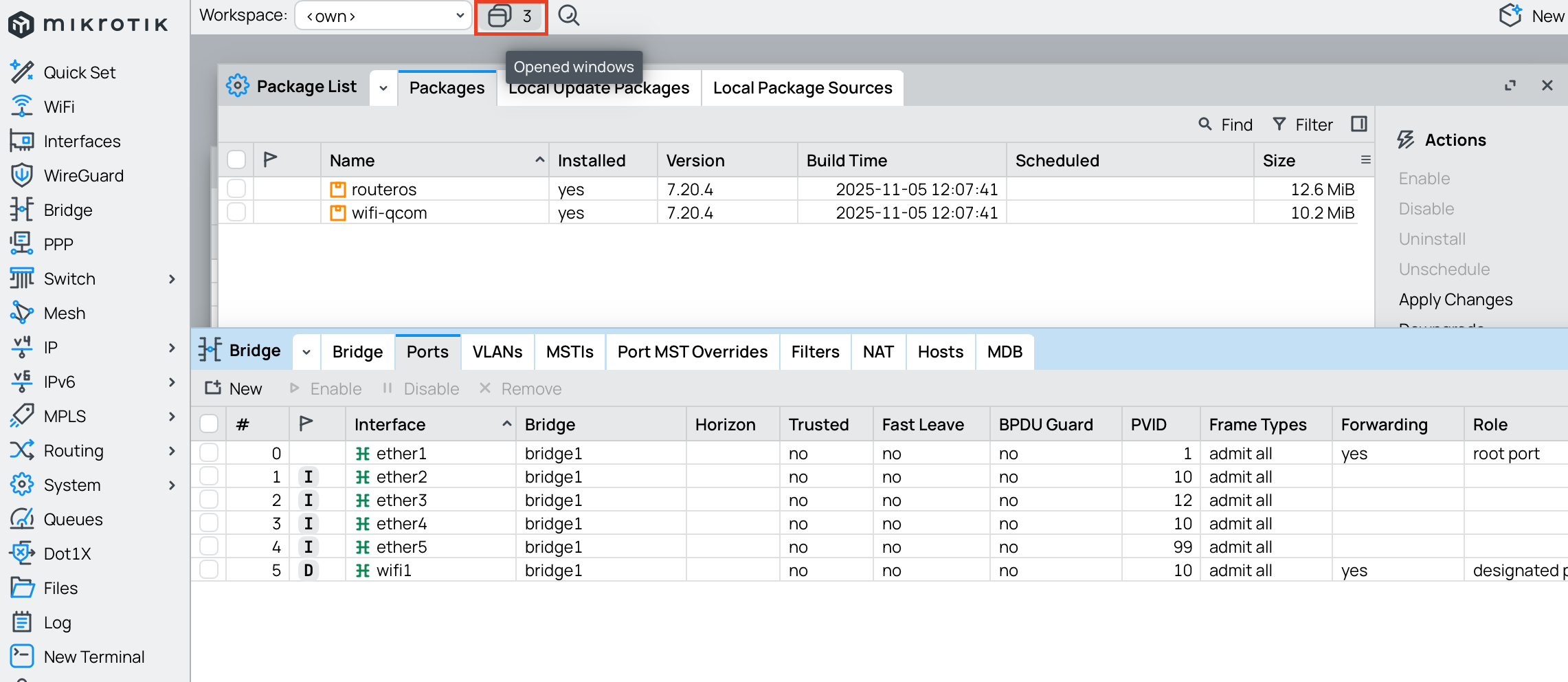Switch to the Packages tab
1568x682 pixels.
tap(447, 87)
